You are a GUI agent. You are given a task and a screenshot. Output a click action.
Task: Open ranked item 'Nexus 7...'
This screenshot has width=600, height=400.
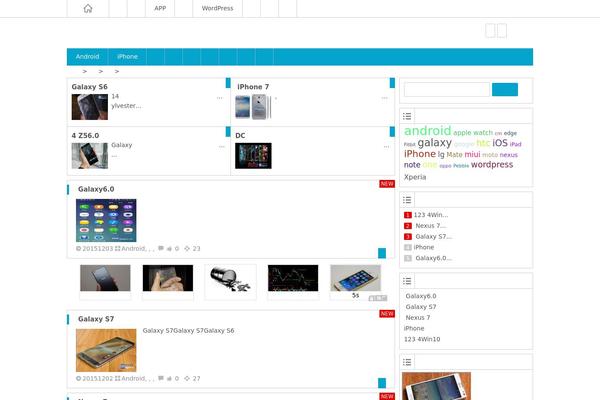click(x=431, y=226)
